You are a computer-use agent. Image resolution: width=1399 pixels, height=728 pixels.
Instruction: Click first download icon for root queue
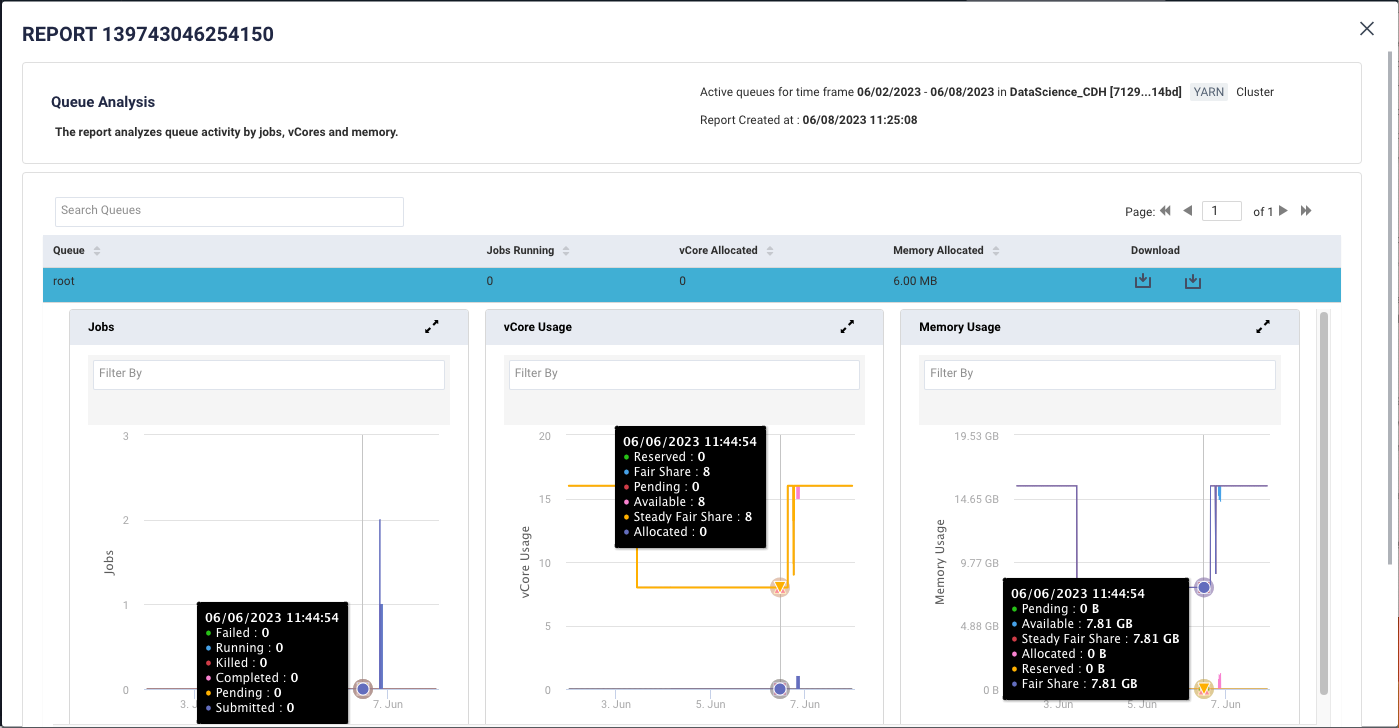[1143, 282]
